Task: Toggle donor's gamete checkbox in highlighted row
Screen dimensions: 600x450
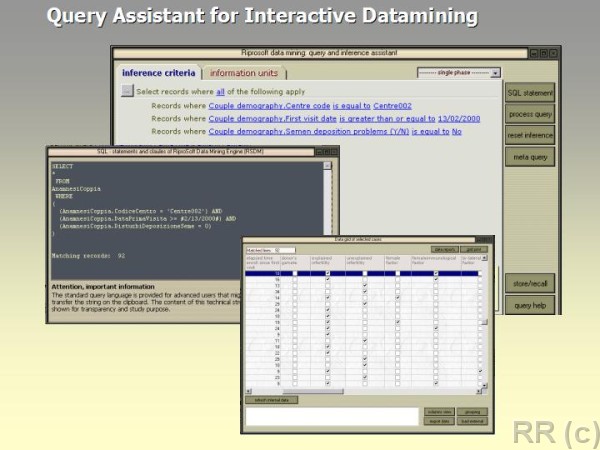Action: coord(294,273)
